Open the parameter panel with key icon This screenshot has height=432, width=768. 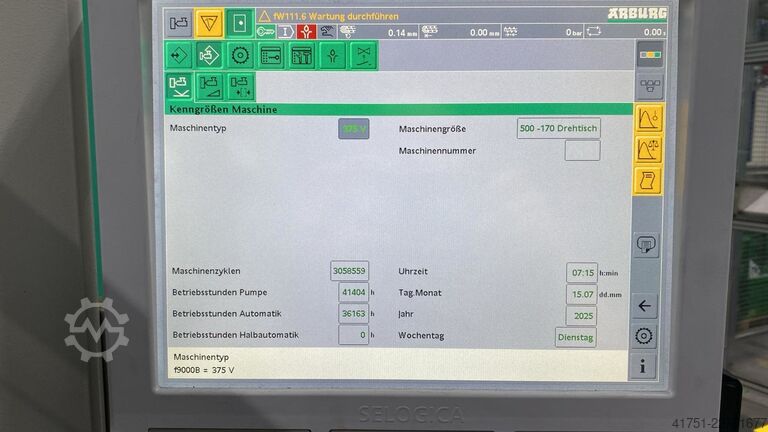271,55
